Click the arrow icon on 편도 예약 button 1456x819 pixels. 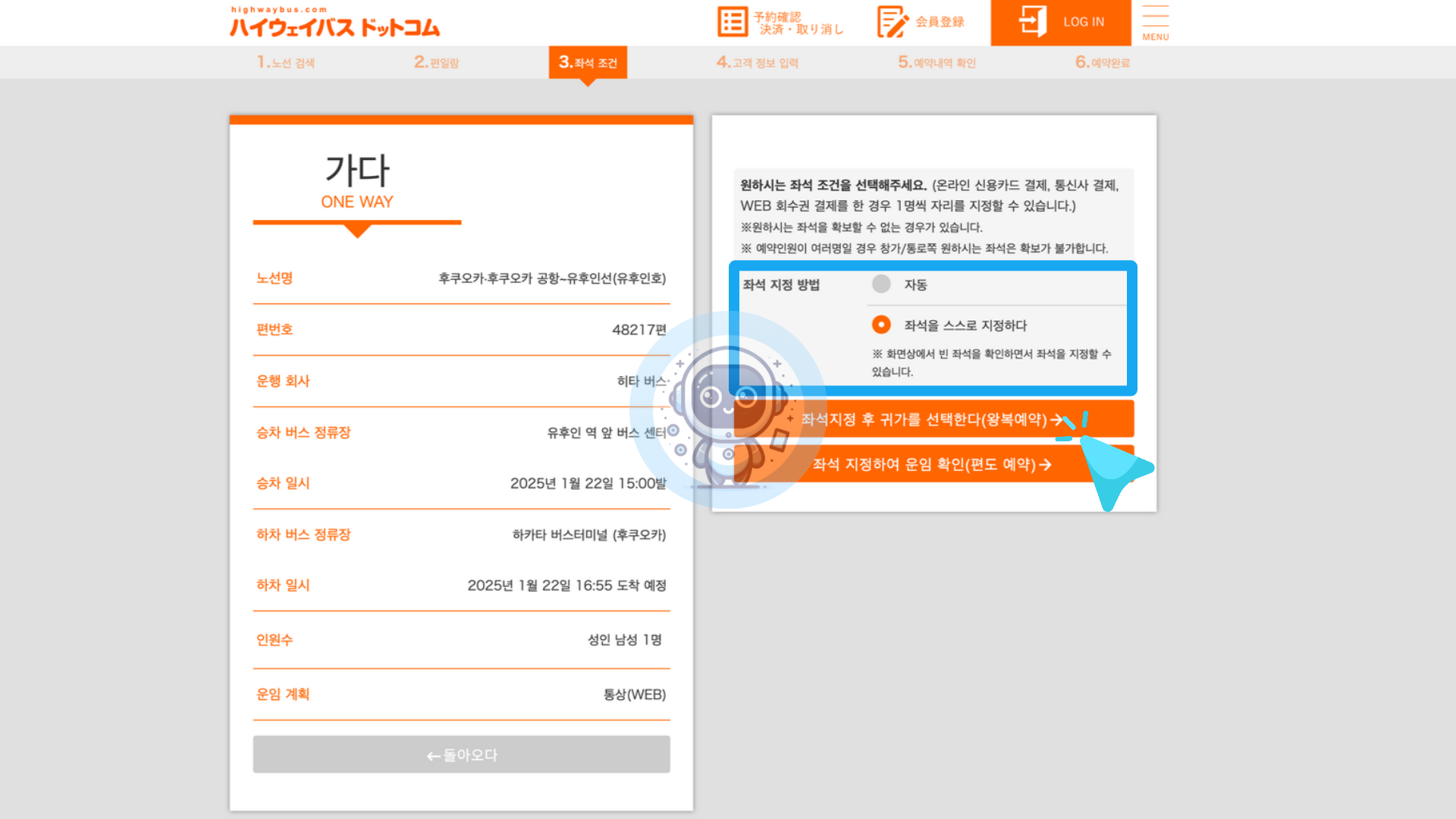coord(1047,465)
